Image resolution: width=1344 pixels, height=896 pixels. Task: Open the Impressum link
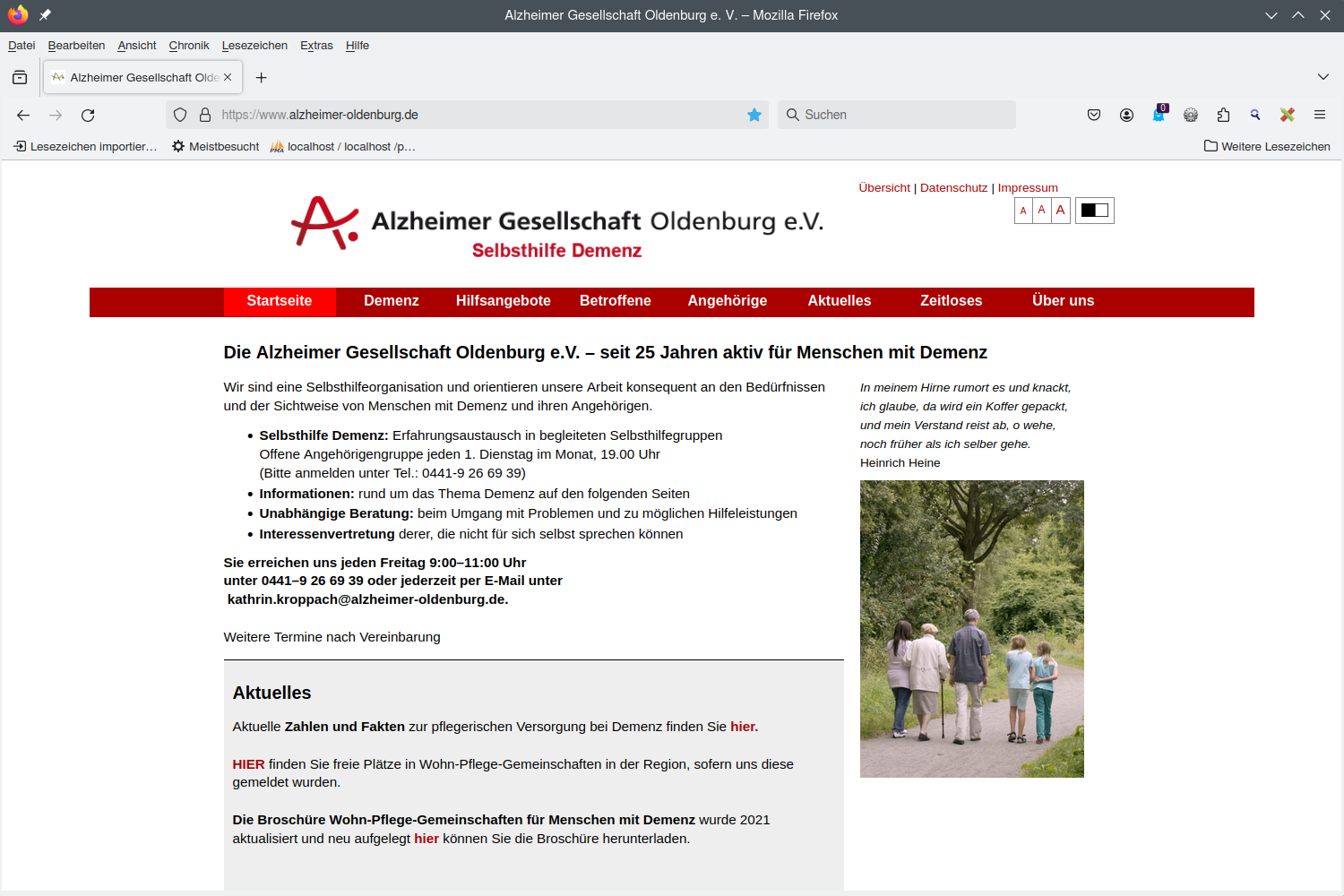[x=1028, y=187]
